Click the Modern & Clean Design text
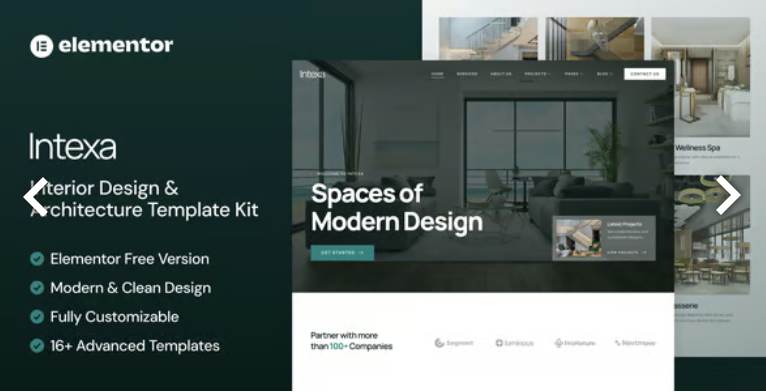Image resolution: width=766 pixels, height=392 pixels. 131,288
